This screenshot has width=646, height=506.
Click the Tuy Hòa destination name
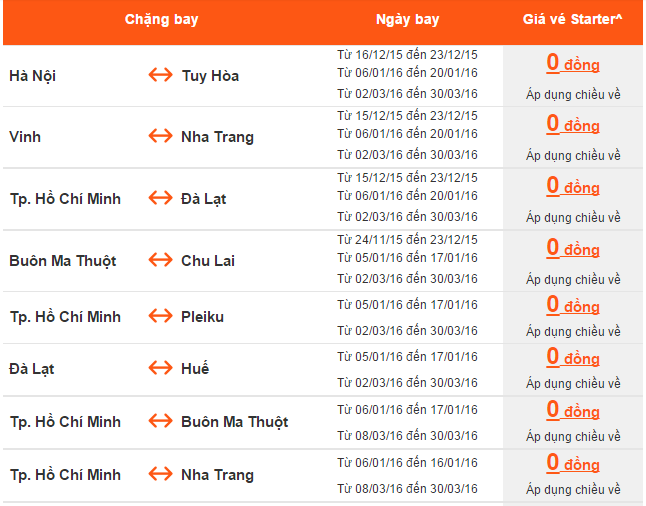click(210, 76)
